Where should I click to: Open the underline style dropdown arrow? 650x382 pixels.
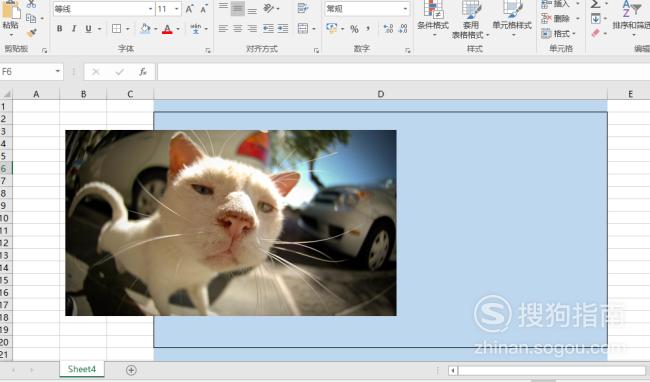99,29
